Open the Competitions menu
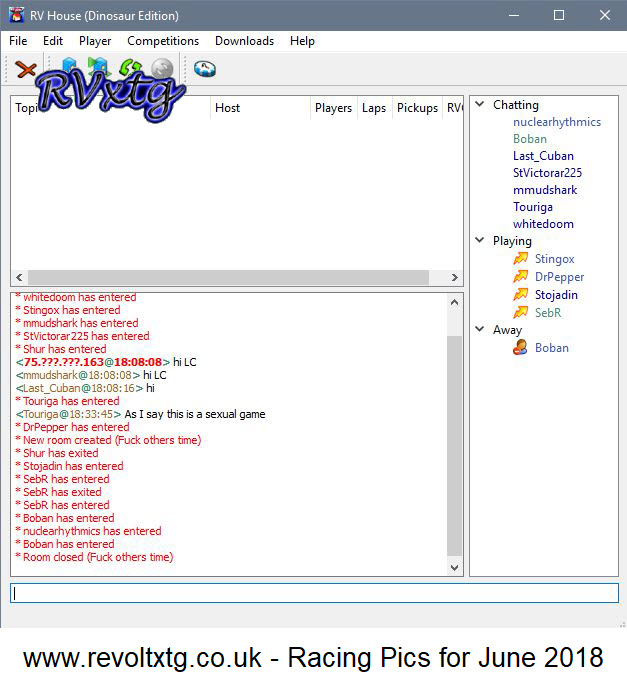The width and height of the screenshot is (627, 686). [x=163, y=41]
